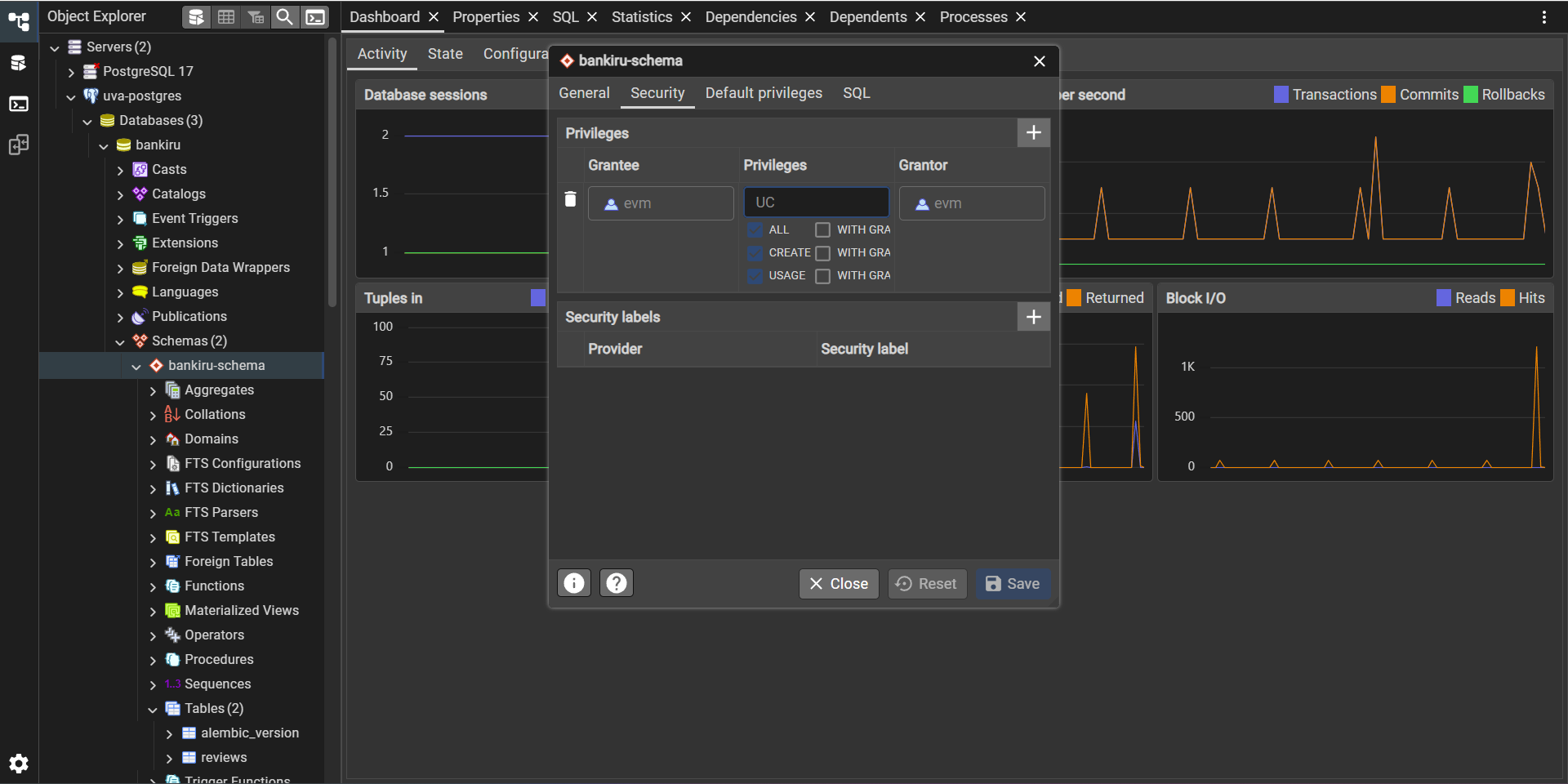Click the Transactions legend color swatch

point(1281,95)
